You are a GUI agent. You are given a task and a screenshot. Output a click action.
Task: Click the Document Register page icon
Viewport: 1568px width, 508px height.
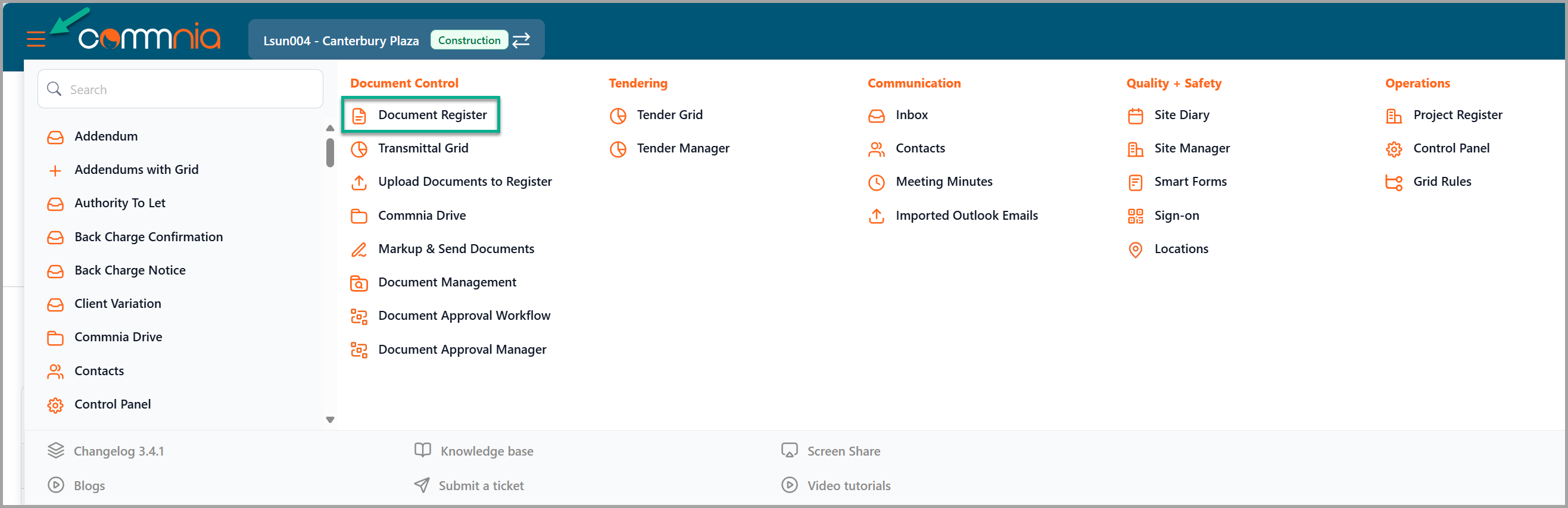click(359, 116)
